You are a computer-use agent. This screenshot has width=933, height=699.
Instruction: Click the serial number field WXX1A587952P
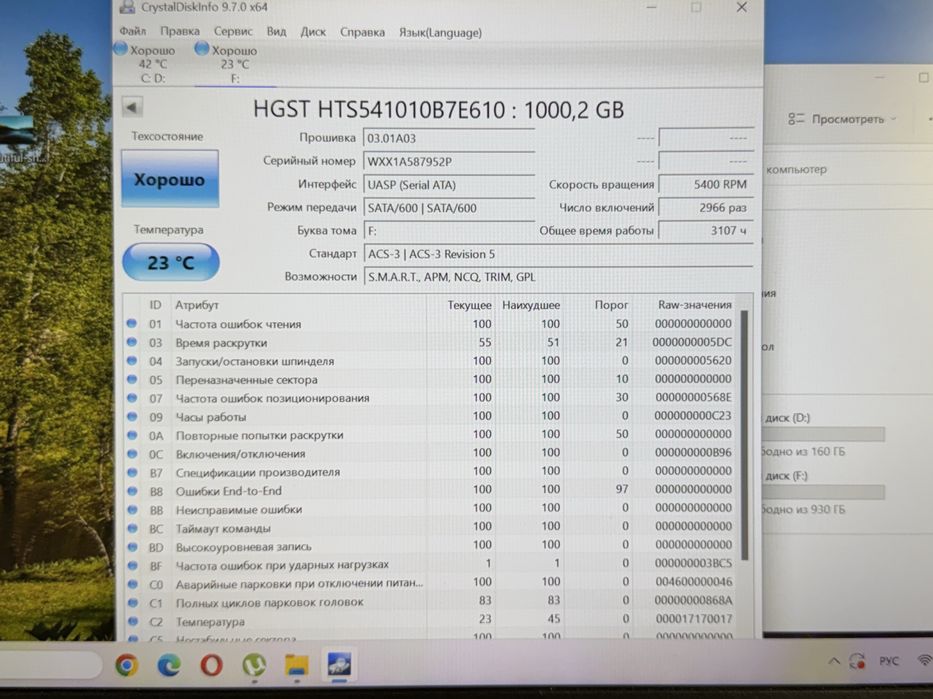pyautogui.click(x=449, y=161)
